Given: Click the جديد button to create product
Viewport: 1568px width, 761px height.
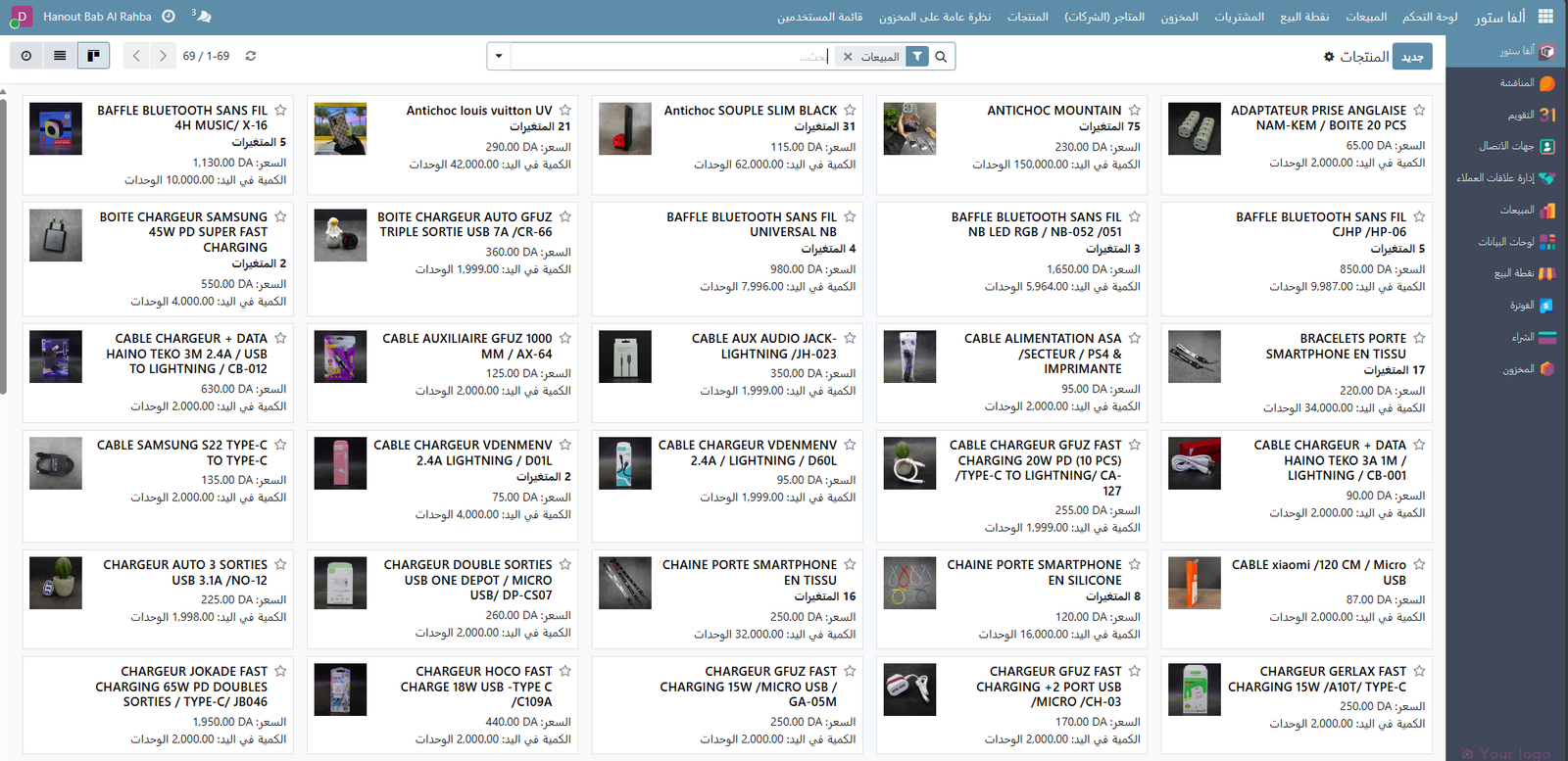Looking at the screenshot, I should pos(1412,57).
